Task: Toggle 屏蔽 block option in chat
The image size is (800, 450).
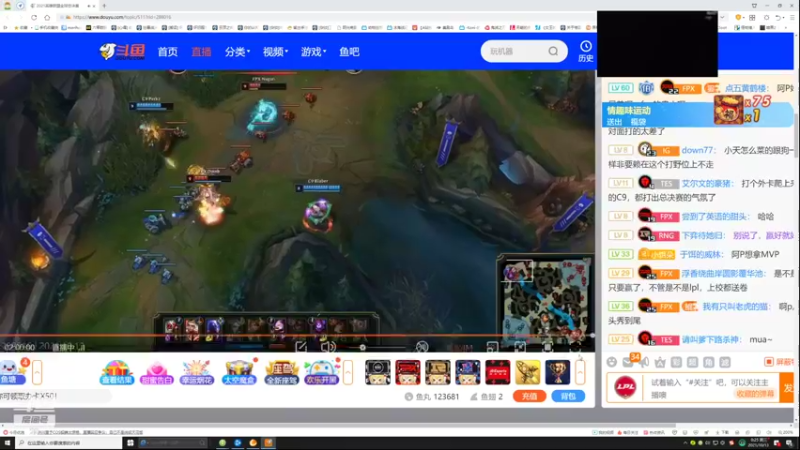Action: pos(779,362)
